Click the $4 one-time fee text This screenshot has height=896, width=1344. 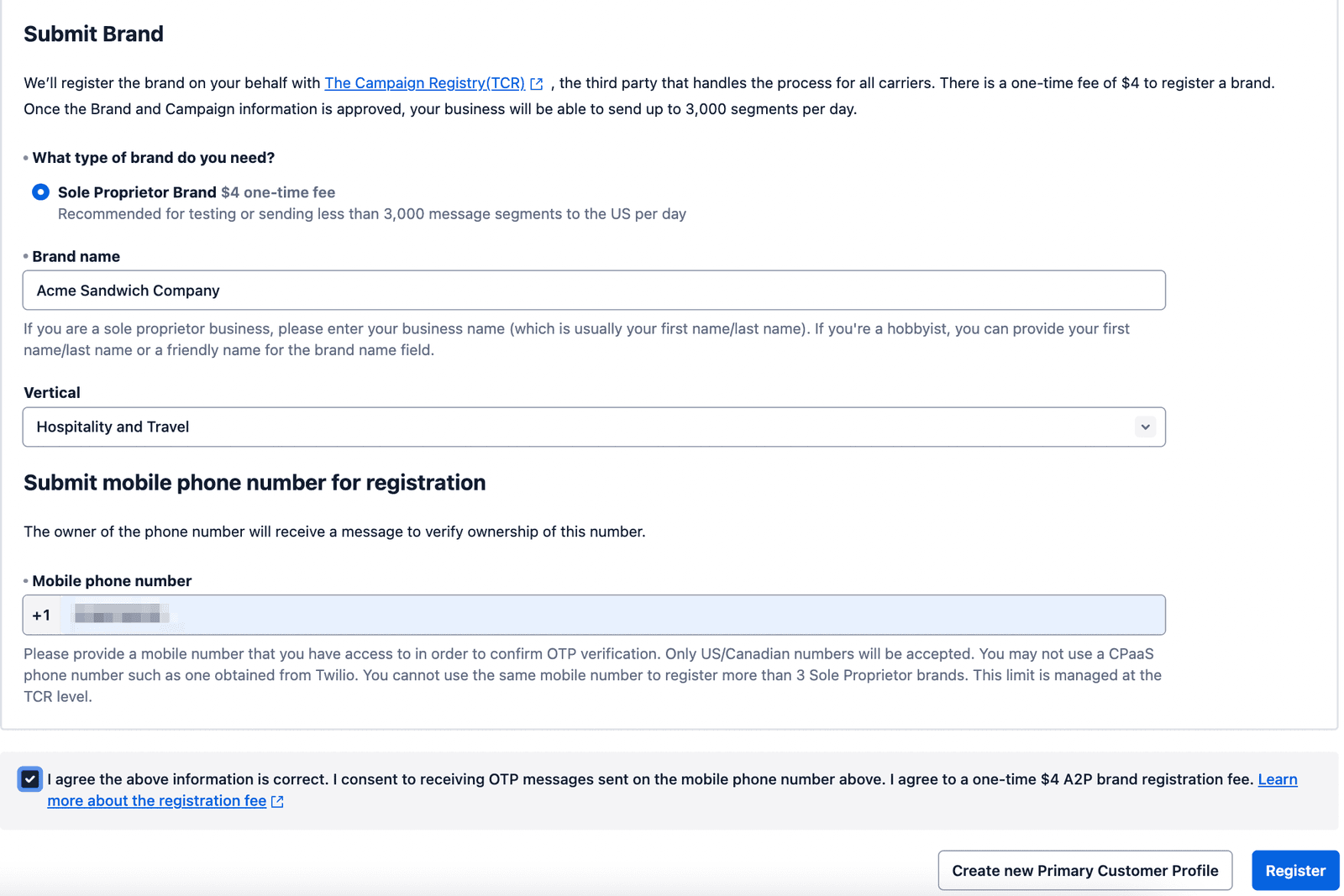tap(277, 191)
